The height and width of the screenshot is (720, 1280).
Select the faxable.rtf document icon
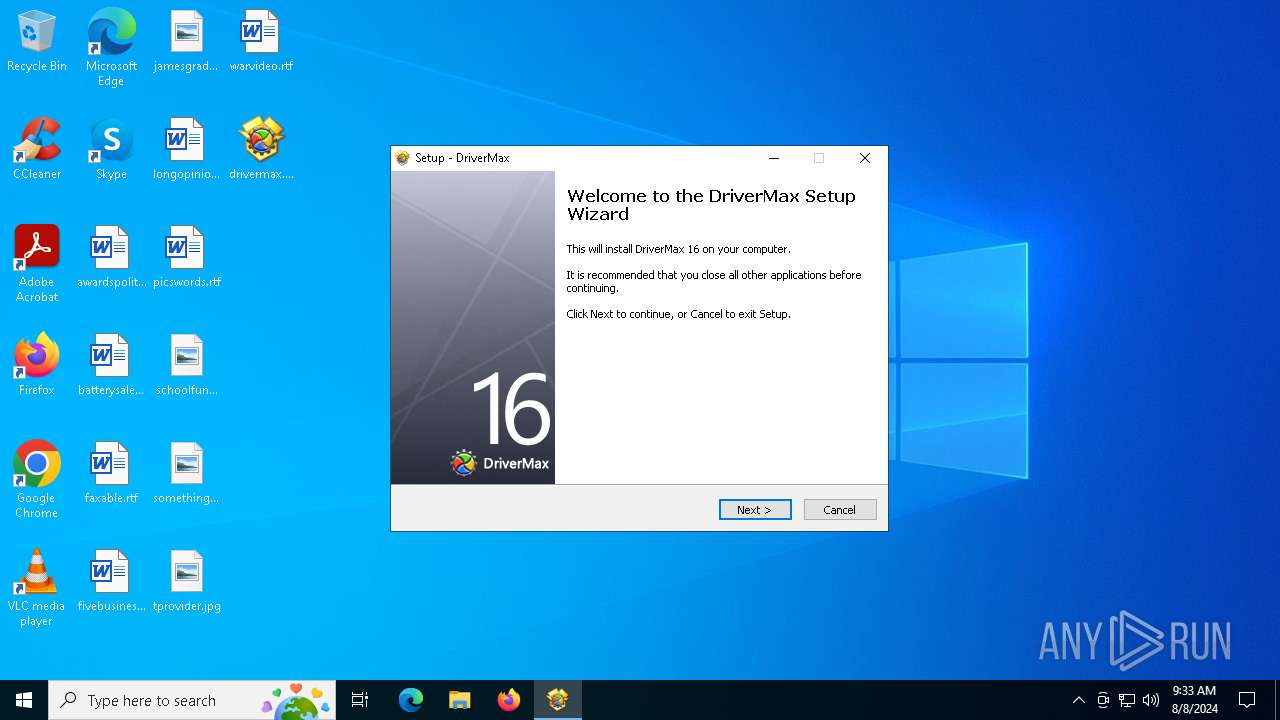coord(111,474)
